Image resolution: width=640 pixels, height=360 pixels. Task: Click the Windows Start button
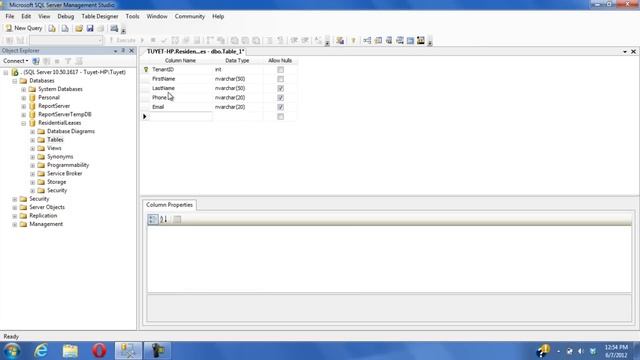[12, 351]
